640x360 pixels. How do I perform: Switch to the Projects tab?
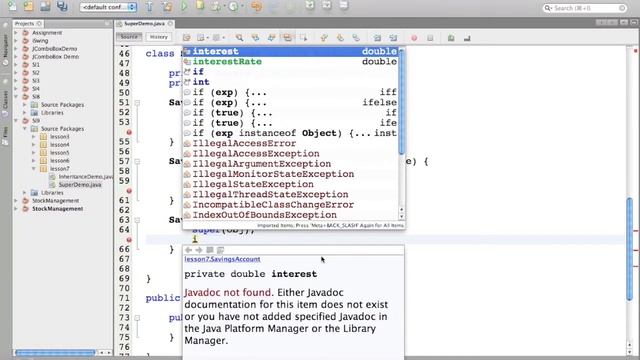[28, 24]
